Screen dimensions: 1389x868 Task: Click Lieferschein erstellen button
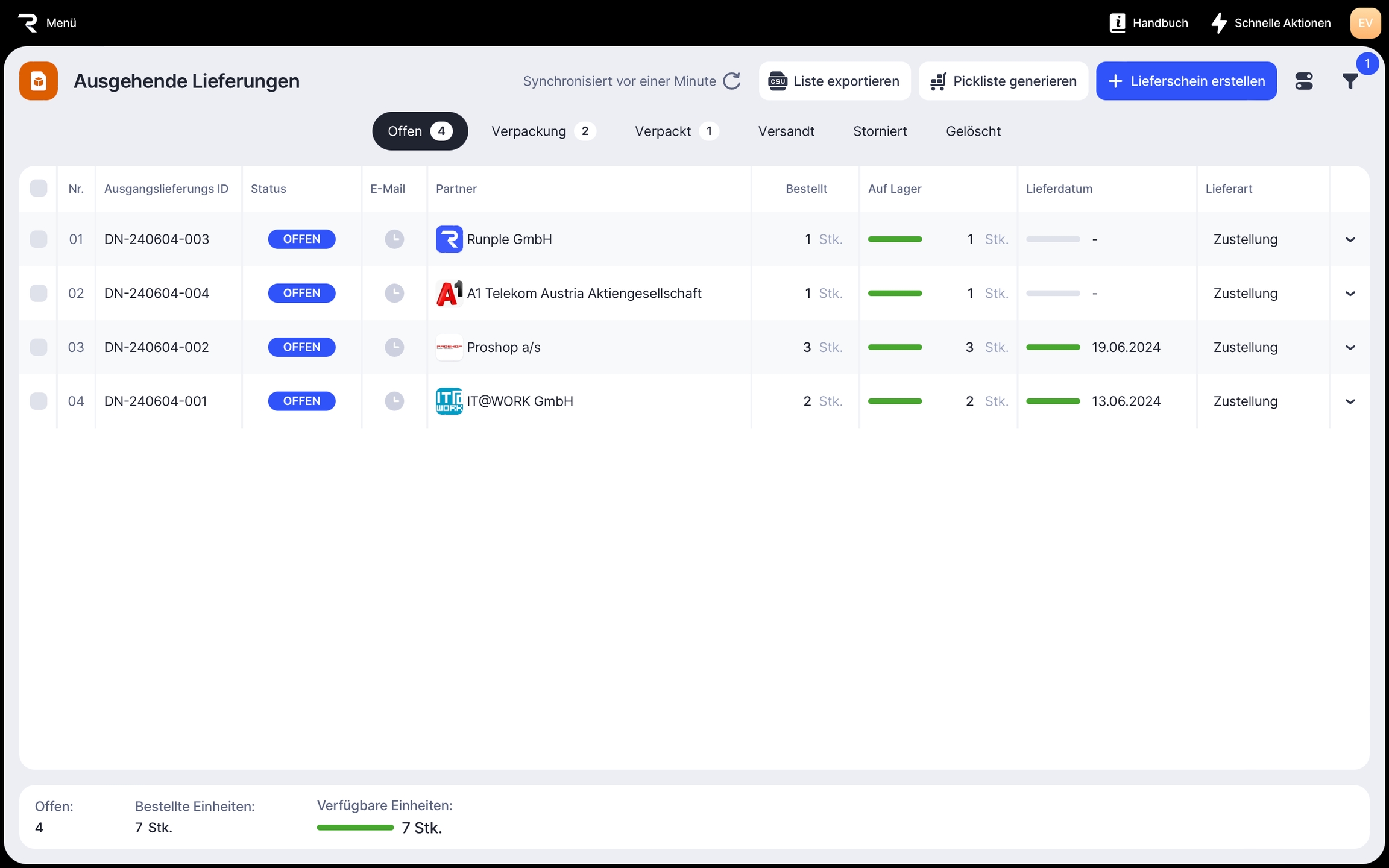1186,81
